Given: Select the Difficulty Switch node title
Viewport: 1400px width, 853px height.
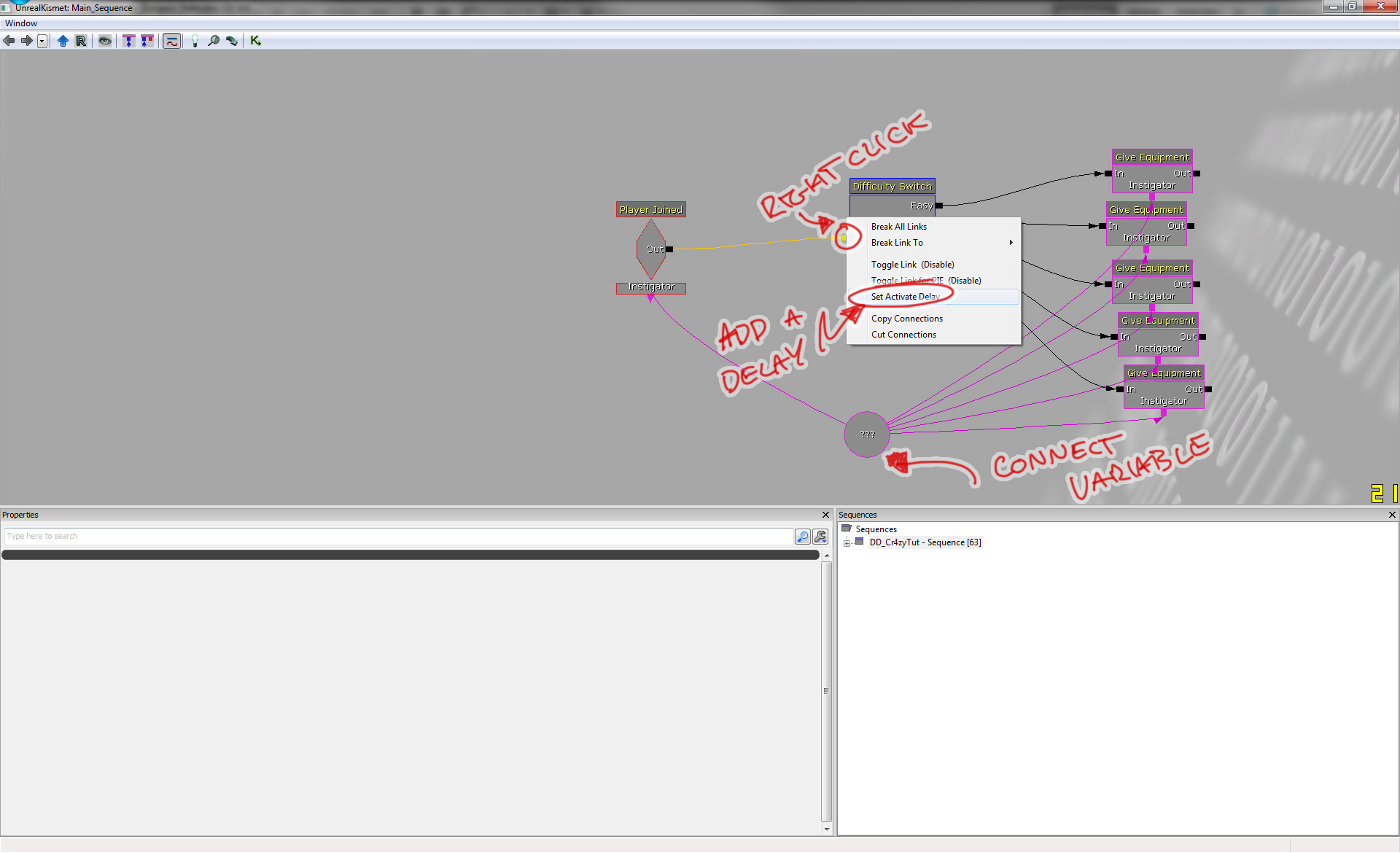Looking at the screenshot, I should pyautogui.click(x=892, y=187).
